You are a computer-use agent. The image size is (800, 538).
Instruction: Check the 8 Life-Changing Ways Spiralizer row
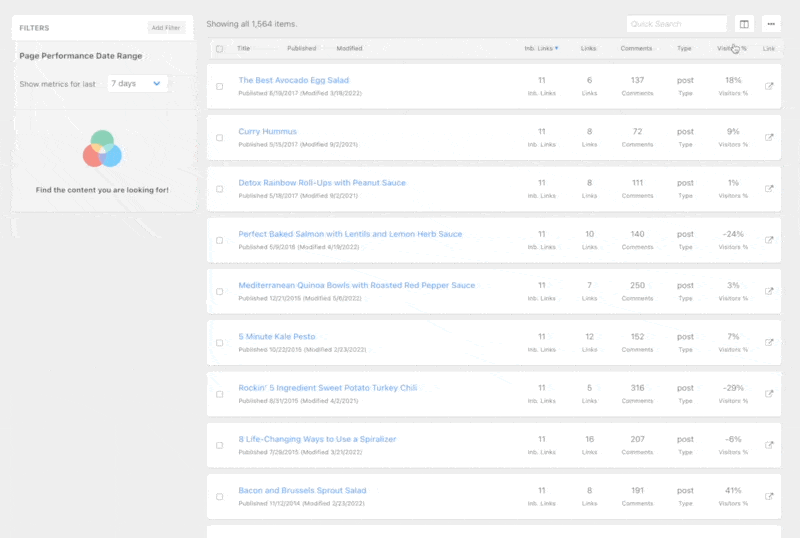pyautogui.click(x=219, y=446)
